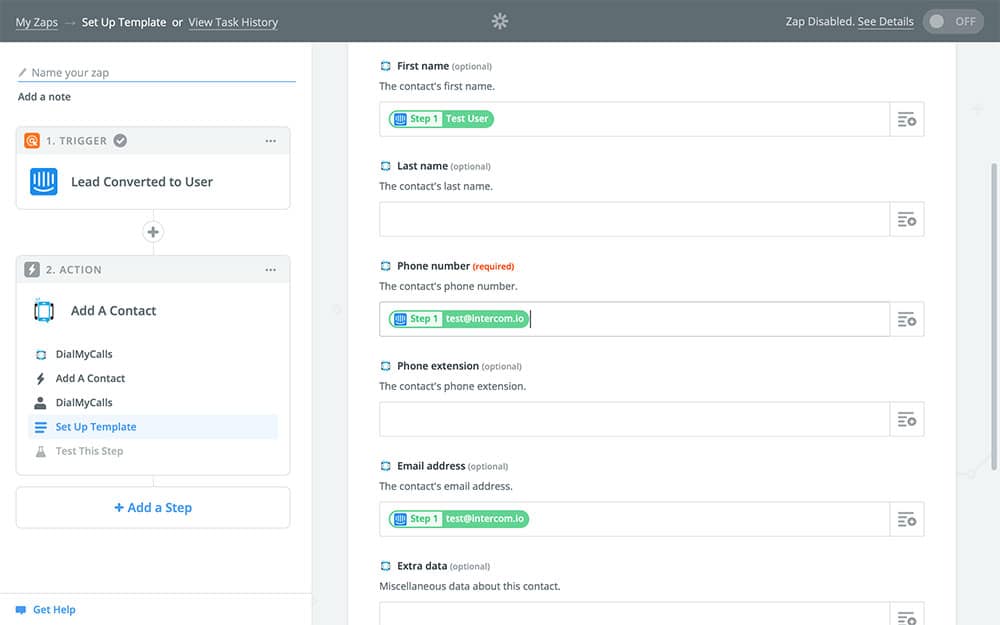Viewport: 1000px width, 625px height.
Task: Select the Test This Step item
Action: (89, 451)
